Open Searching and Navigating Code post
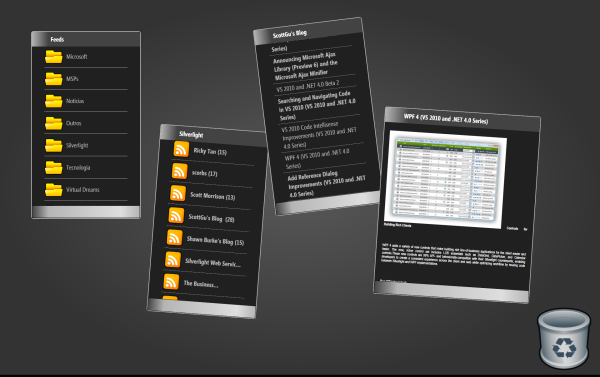The image size is (600, 377). tap(316, 106)
